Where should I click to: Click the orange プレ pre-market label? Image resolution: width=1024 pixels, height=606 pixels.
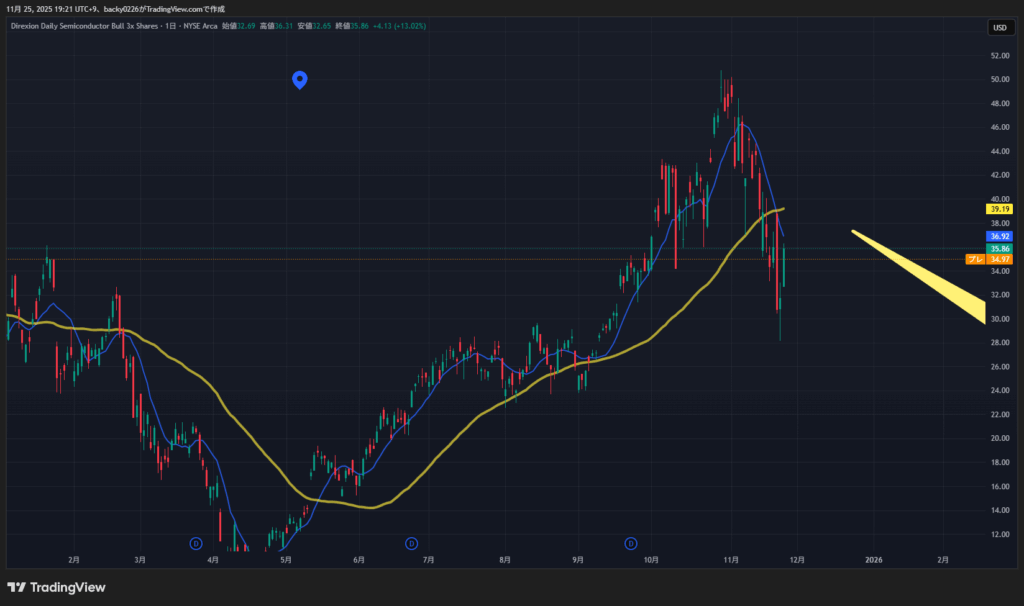click(974, 259)
